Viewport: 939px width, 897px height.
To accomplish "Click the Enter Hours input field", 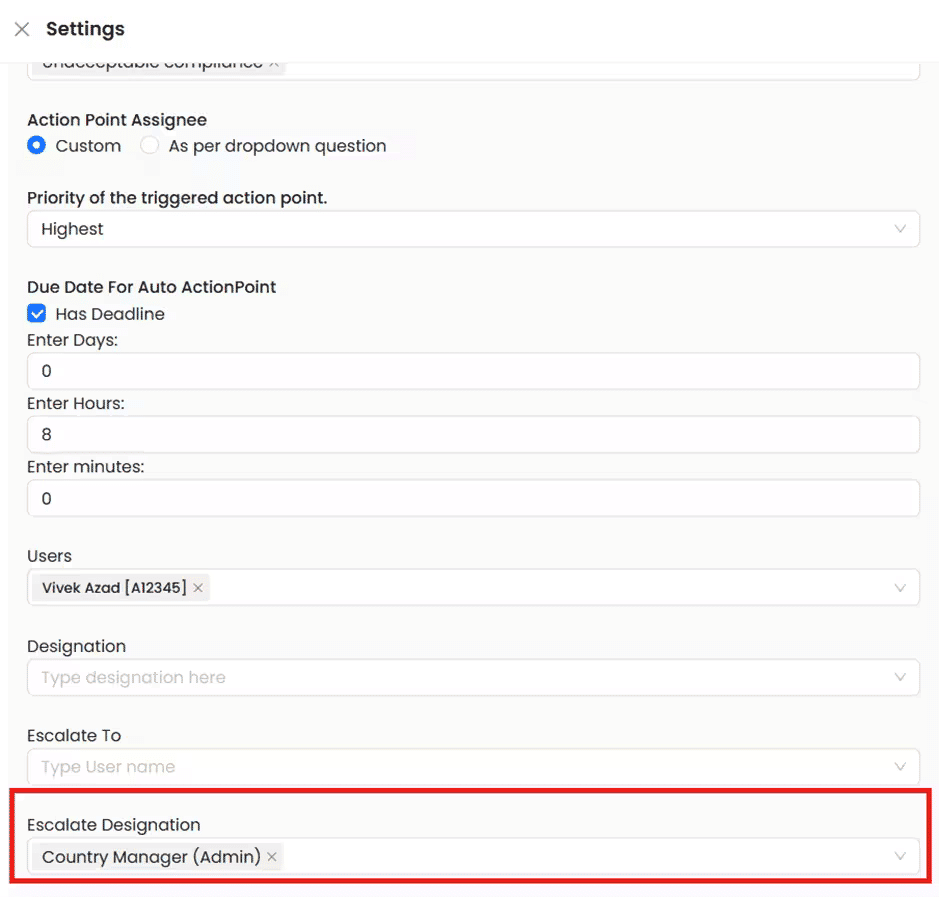I will point(472,435).
